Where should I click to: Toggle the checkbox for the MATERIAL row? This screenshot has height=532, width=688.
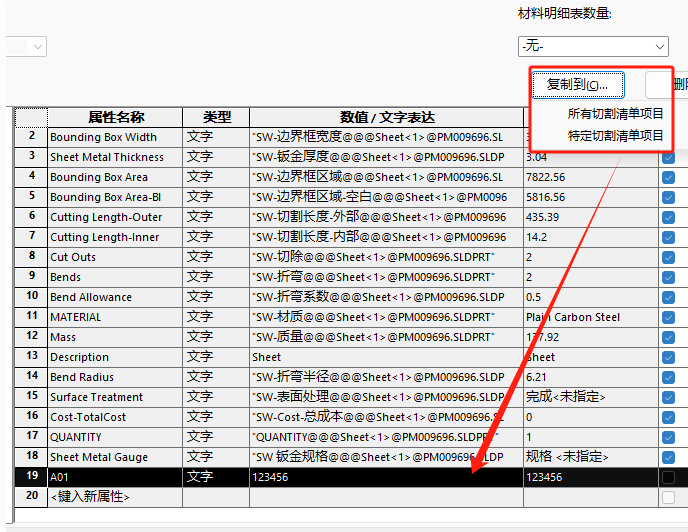tap(668, 317)
